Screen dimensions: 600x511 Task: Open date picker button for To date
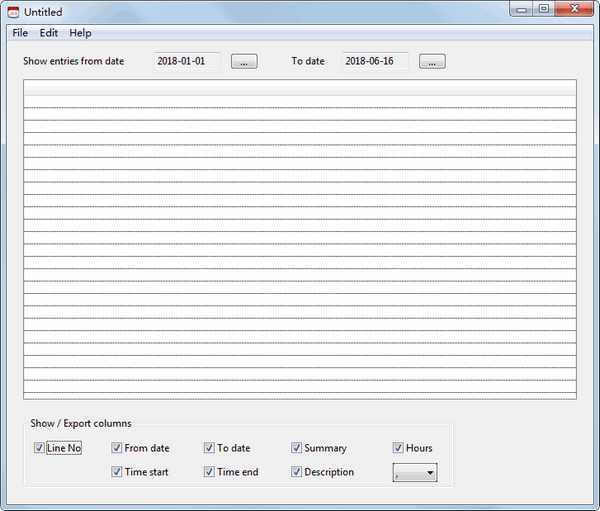tap(432, 61)
